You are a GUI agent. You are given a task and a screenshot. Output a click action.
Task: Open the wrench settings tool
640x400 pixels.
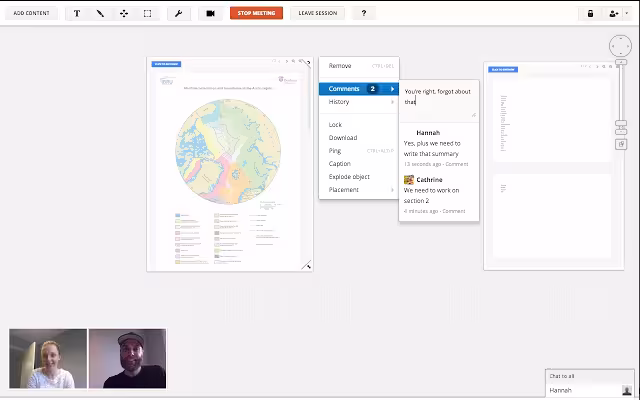(178, 13)
